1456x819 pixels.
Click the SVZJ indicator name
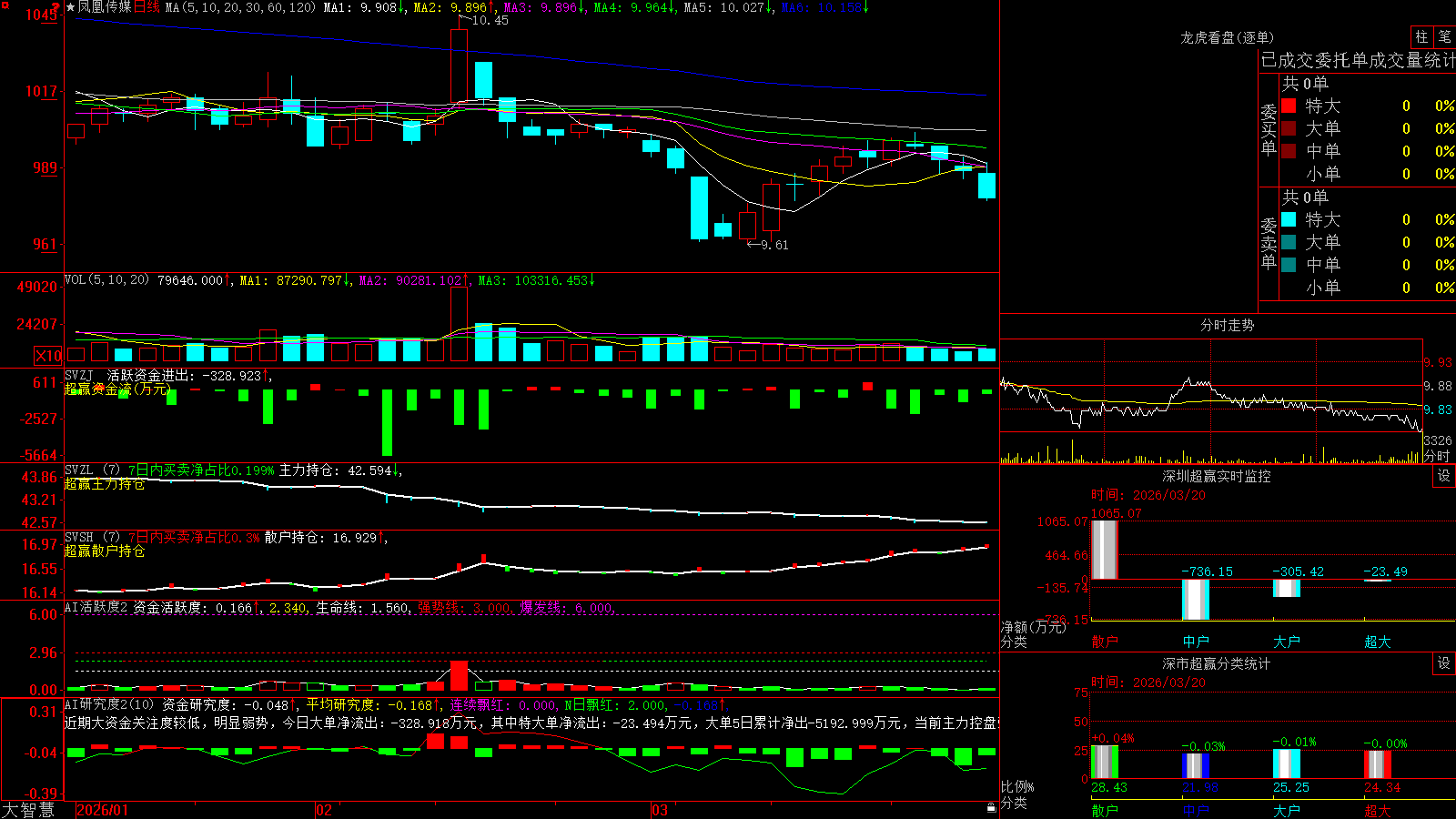click(79, 375)
